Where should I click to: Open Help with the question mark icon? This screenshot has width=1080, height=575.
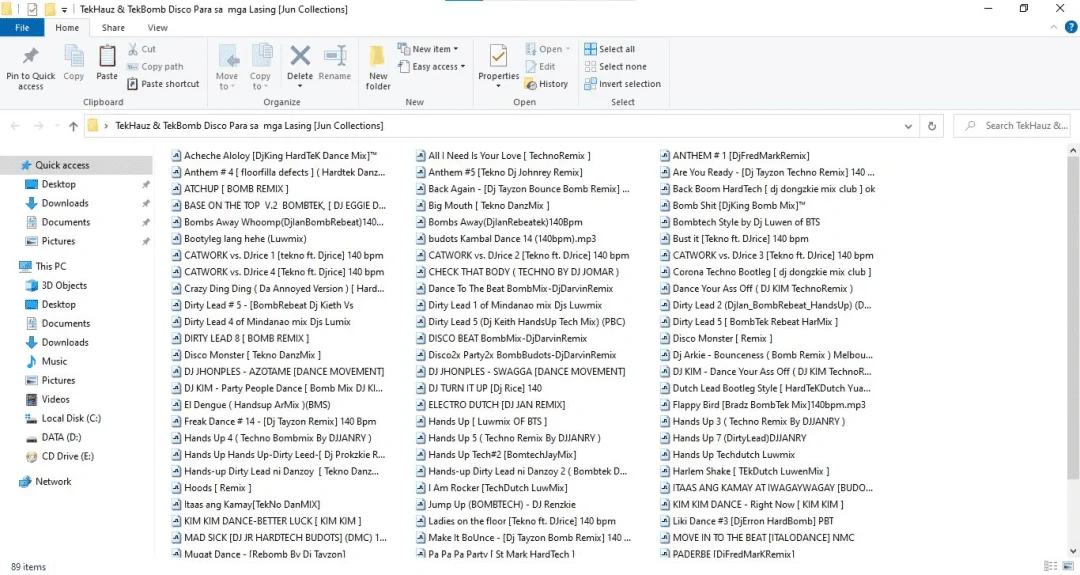(x=1070, y=28)
